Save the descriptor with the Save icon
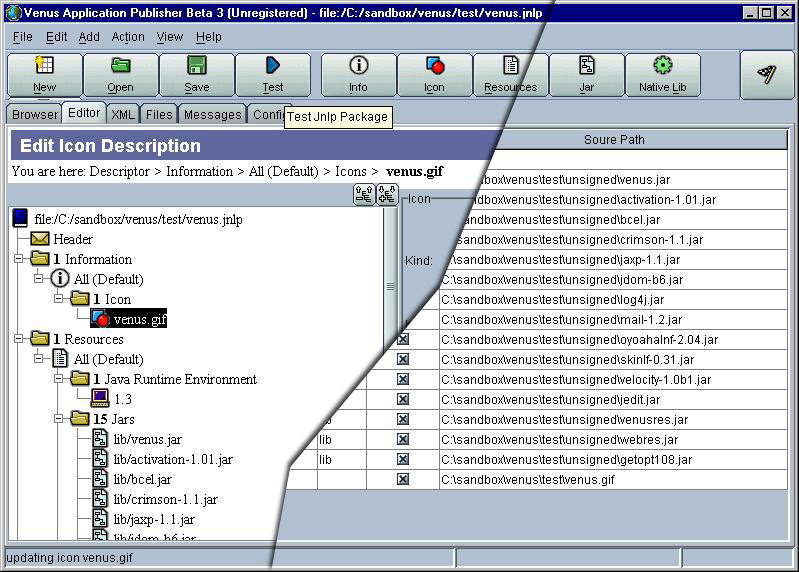The image size is (799, 572). tap(197, 74)
